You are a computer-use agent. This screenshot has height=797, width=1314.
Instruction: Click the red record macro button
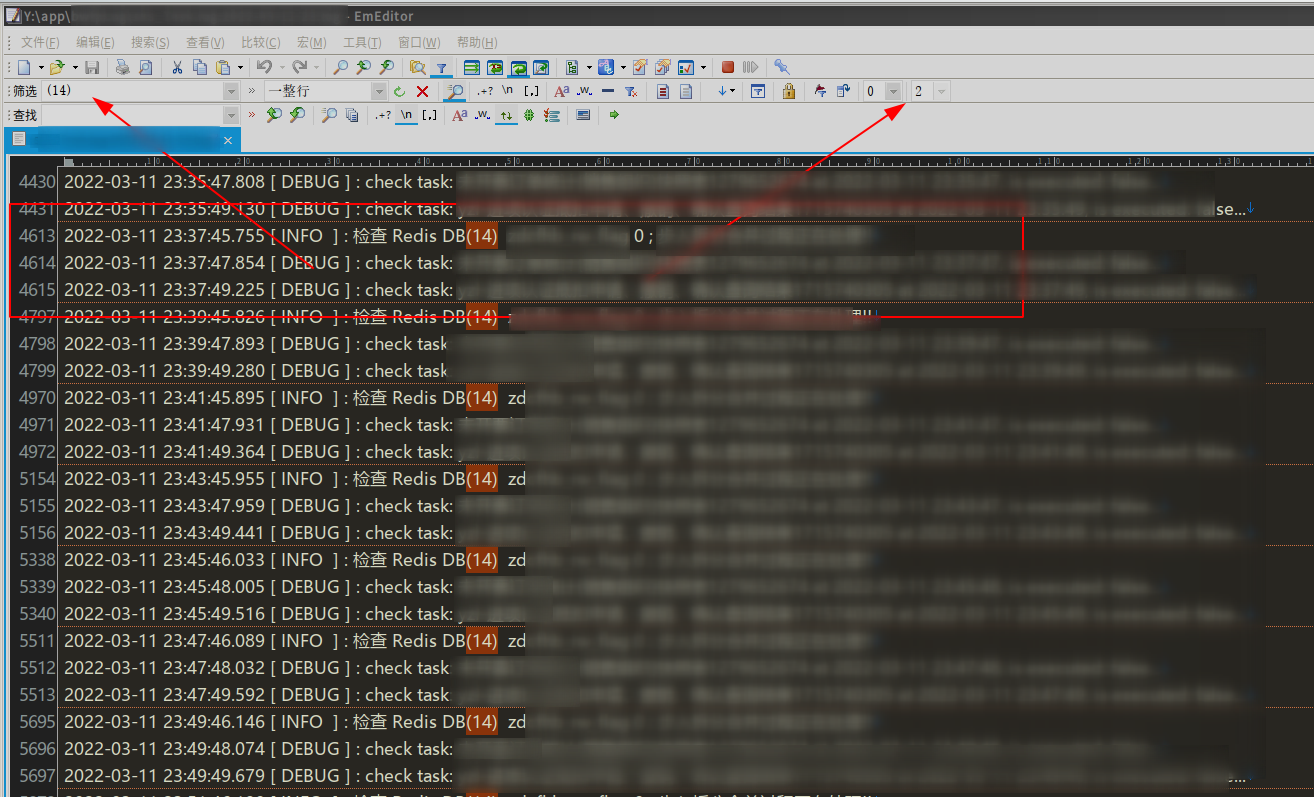click(x=728, y=67)
